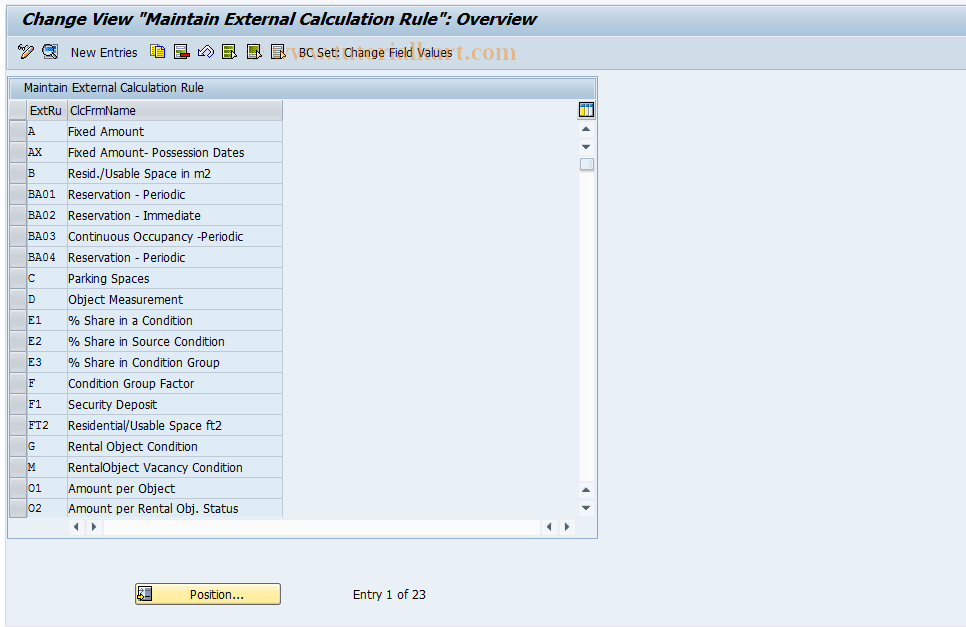The width and height of the screenshot is (966, 627).
Task: Select row marker for Parking Spaces
Action: click(18, 278)
